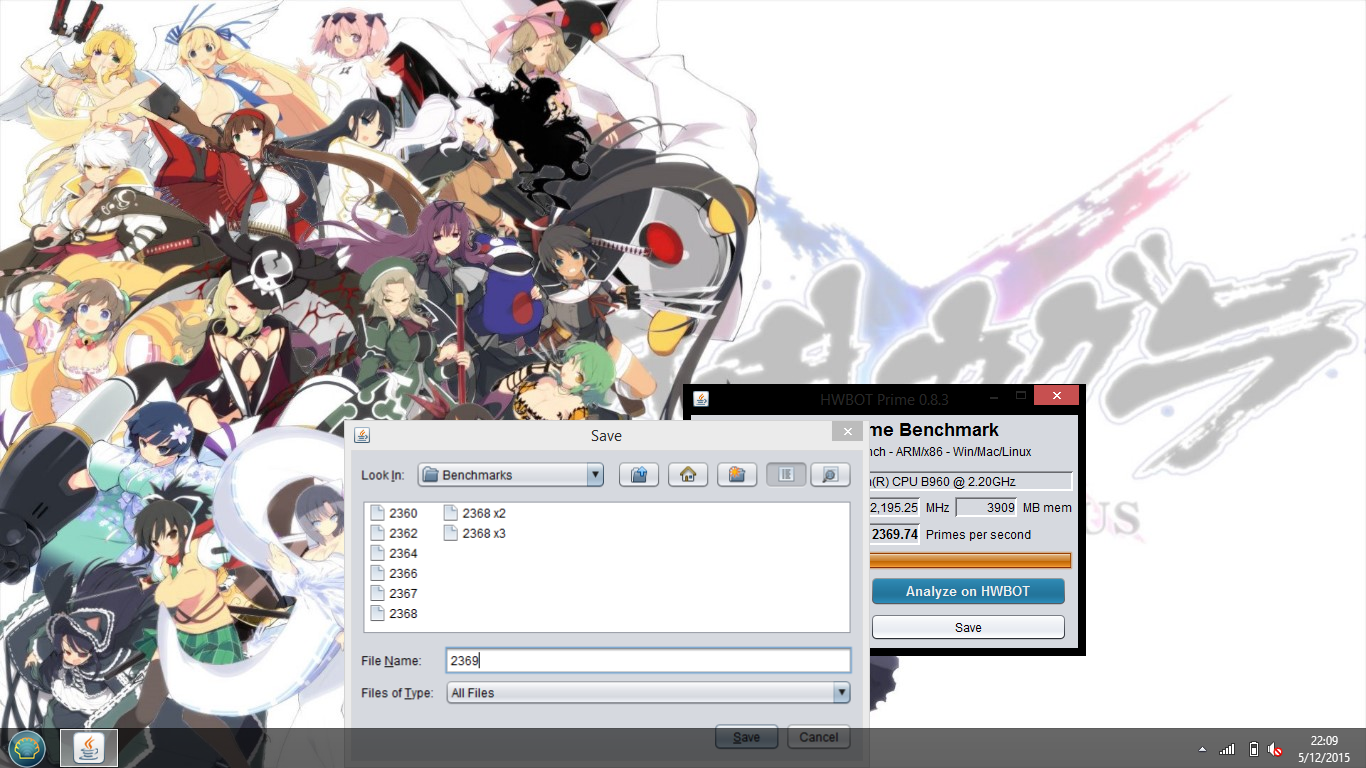1366x768 pixels.
Task: Go up one level in Save dialog
Action: [x=638, y=475]
